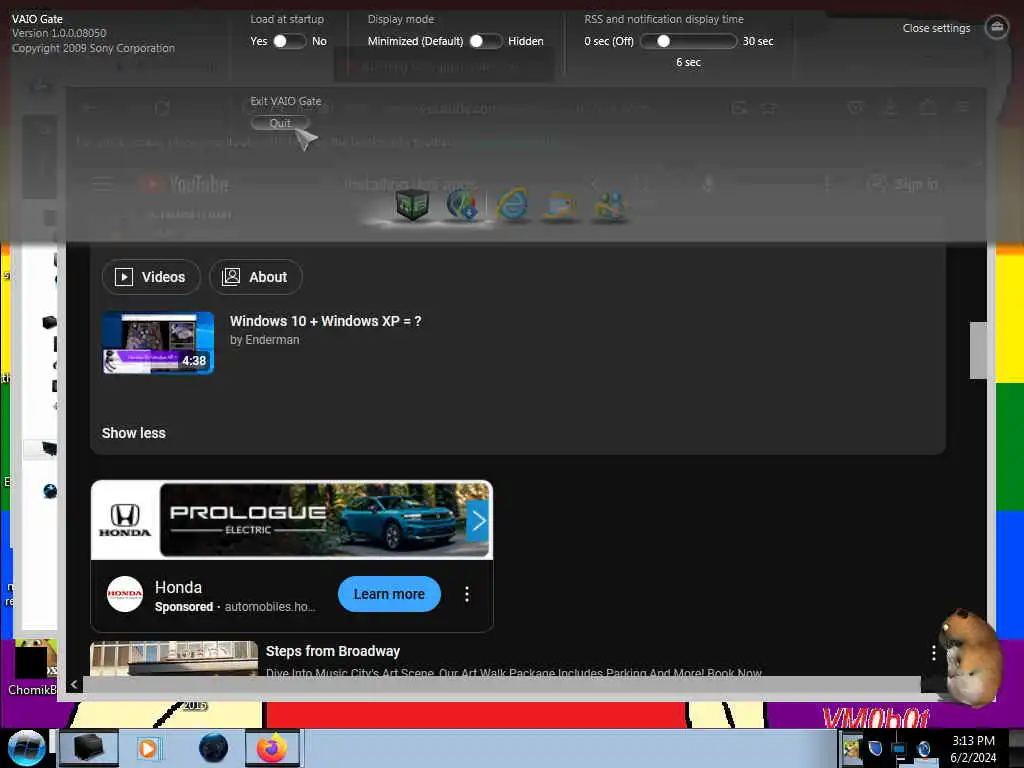Open the dark globe browser on taskbar
The image size is (1024, 768).
pos(213,748)
